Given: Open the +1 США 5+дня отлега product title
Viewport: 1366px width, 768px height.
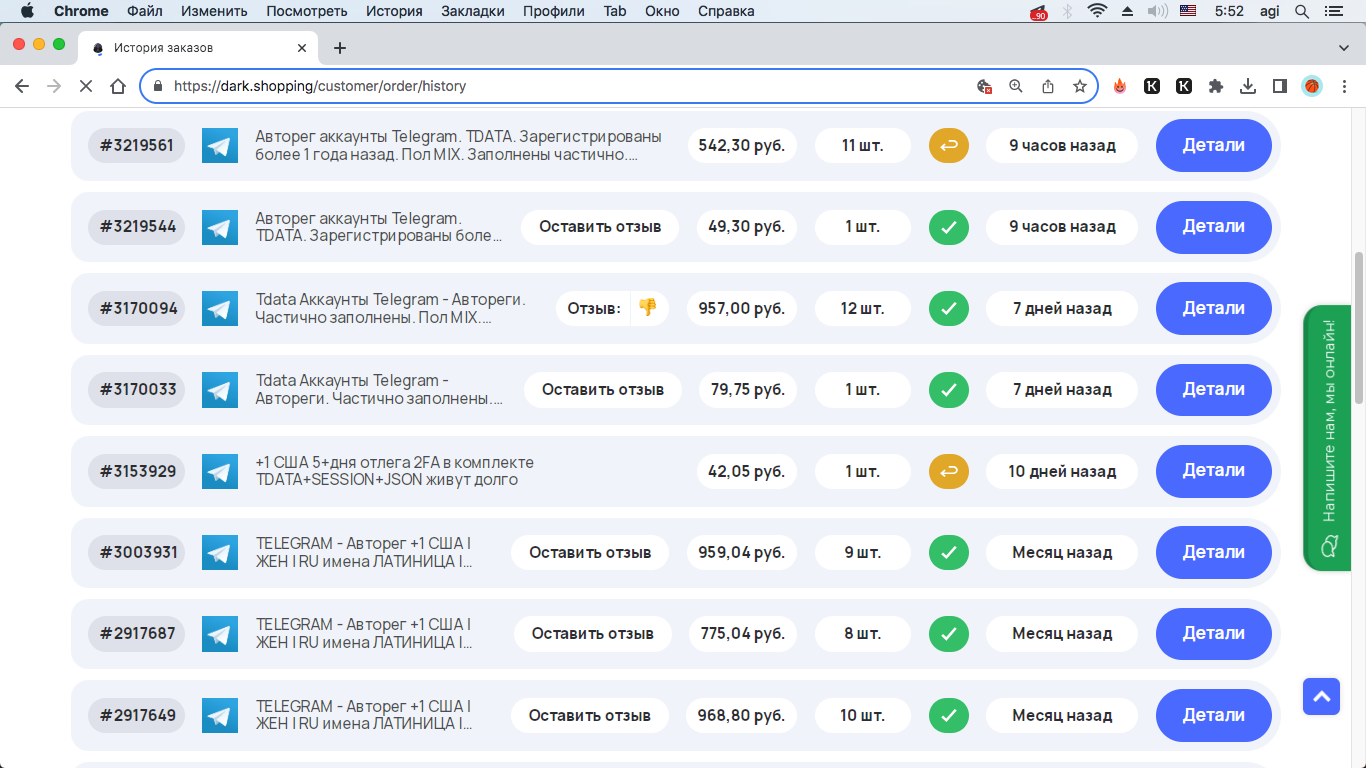Looking at the screenshot, I should click(x=395, y=471).
